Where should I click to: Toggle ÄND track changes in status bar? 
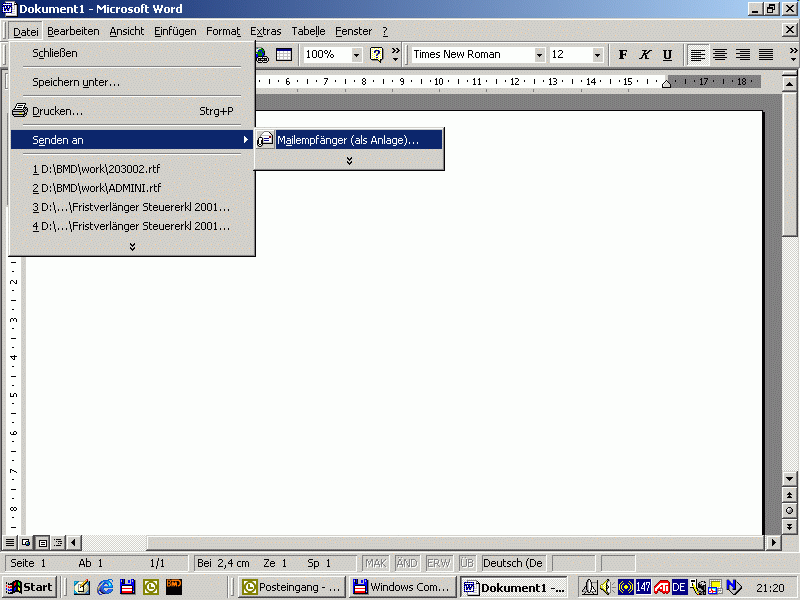407,563
